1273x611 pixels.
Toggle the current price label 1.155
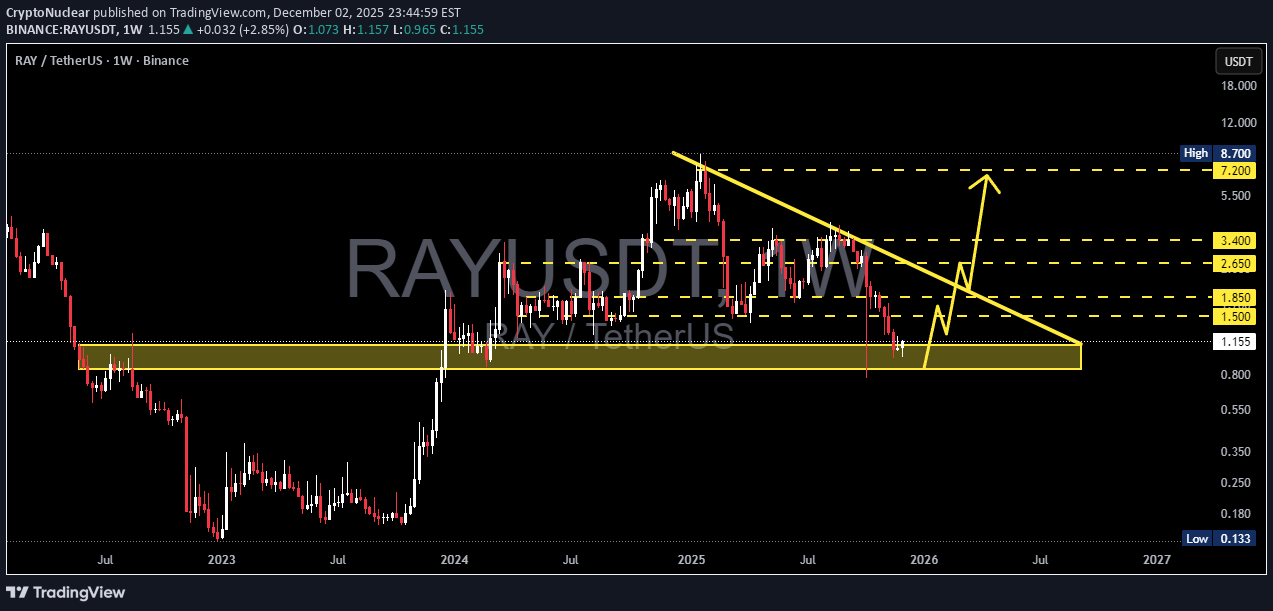(x=1234, y=341)
